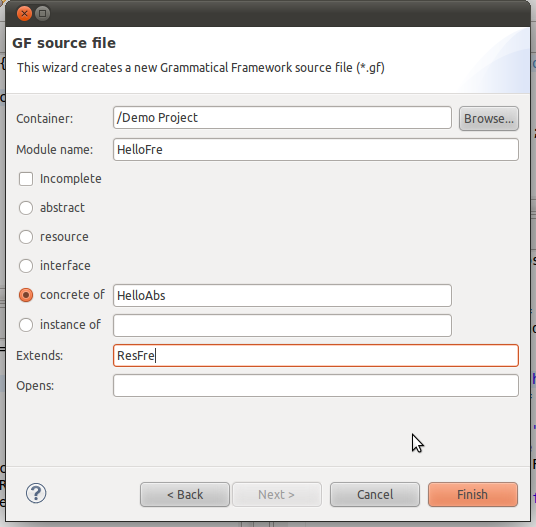
Task: Close the GF source file dialog
Action: click(x=24, y=14)
